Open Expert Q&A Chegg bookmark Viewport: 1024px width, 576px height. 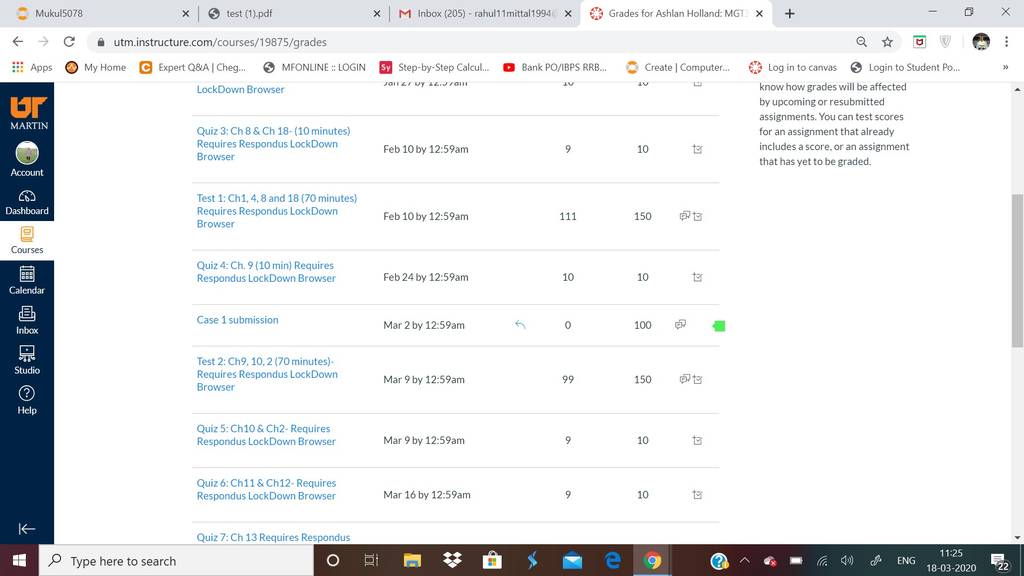pos(193,67)
